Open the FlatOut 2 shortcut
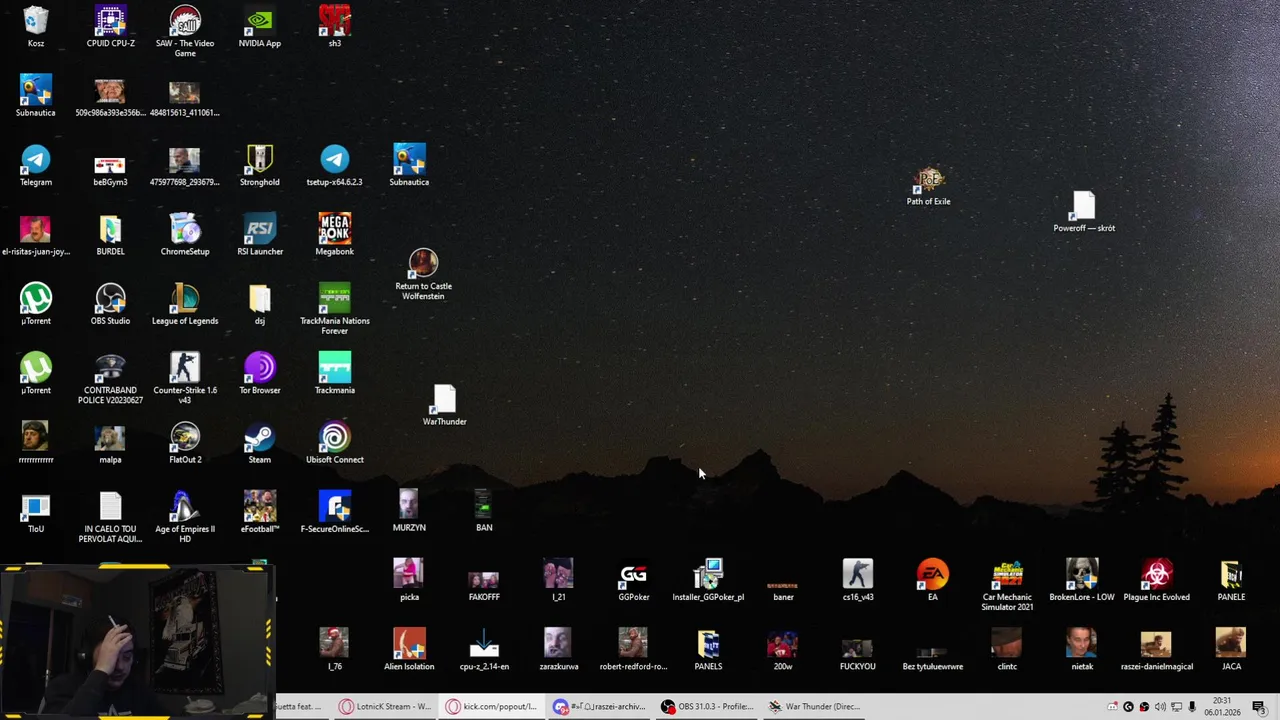The image size is (1280, 720). coord(185,443)
